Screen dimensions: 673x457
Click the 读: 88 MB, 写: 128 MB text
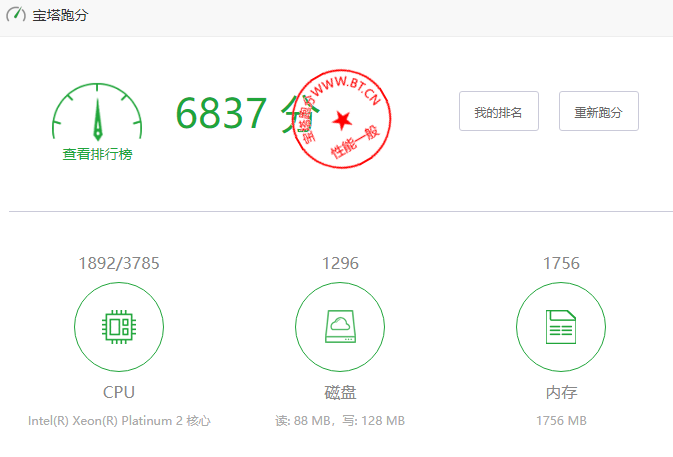(340, 421)
